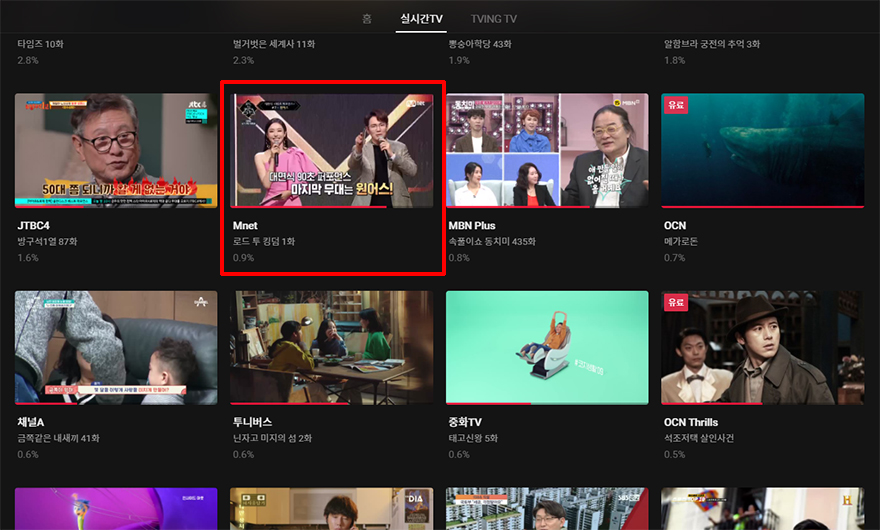Click the 1.9% rating under 뽕숭아학당
Viewport: 880px width, 530px height.
(459, 60)
